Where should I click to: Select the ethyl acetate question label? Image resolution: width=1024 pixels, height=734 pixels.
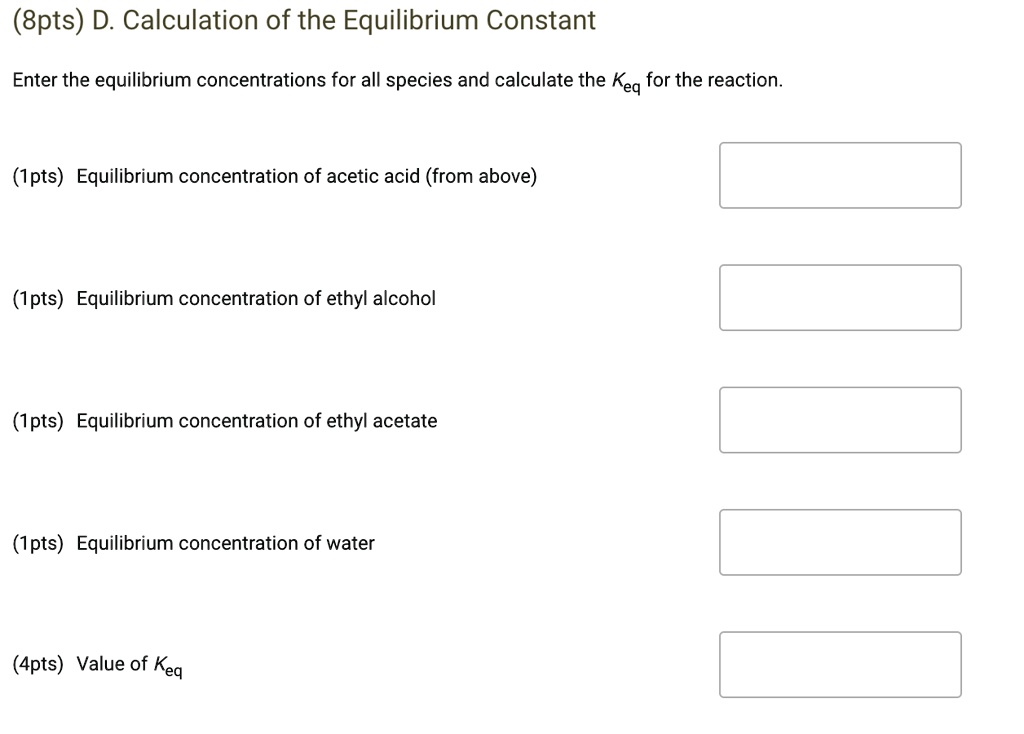point(257,421)
